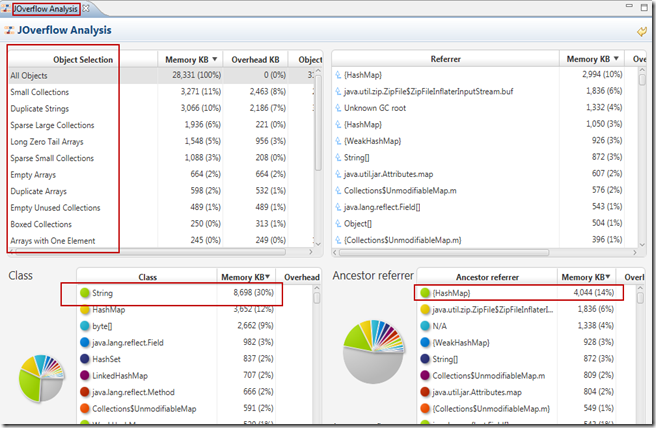
Task: Select the Small Collections row
Action: [x=161, y=92]
